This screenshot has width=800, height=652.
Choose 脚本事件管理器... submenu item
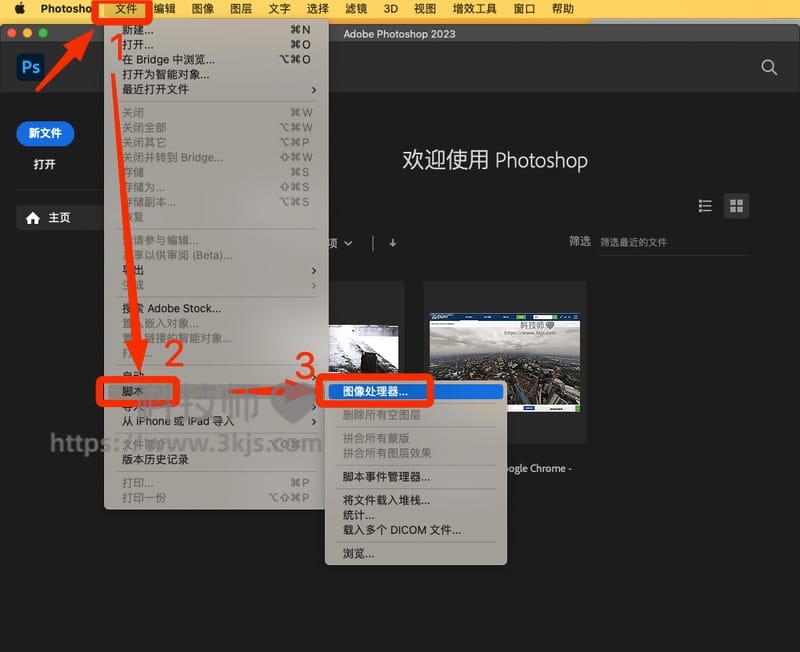click(x=415, y=477)
